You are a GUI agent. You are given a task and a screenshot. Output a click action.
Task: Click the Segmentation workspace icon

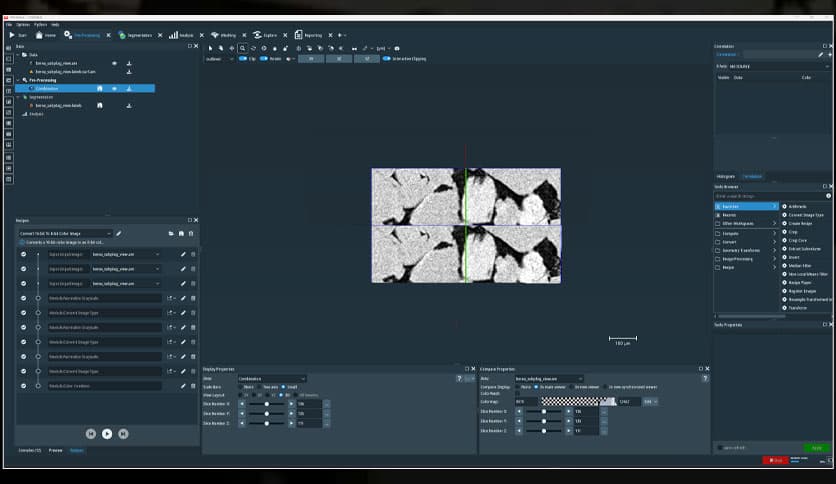[121, 35]
